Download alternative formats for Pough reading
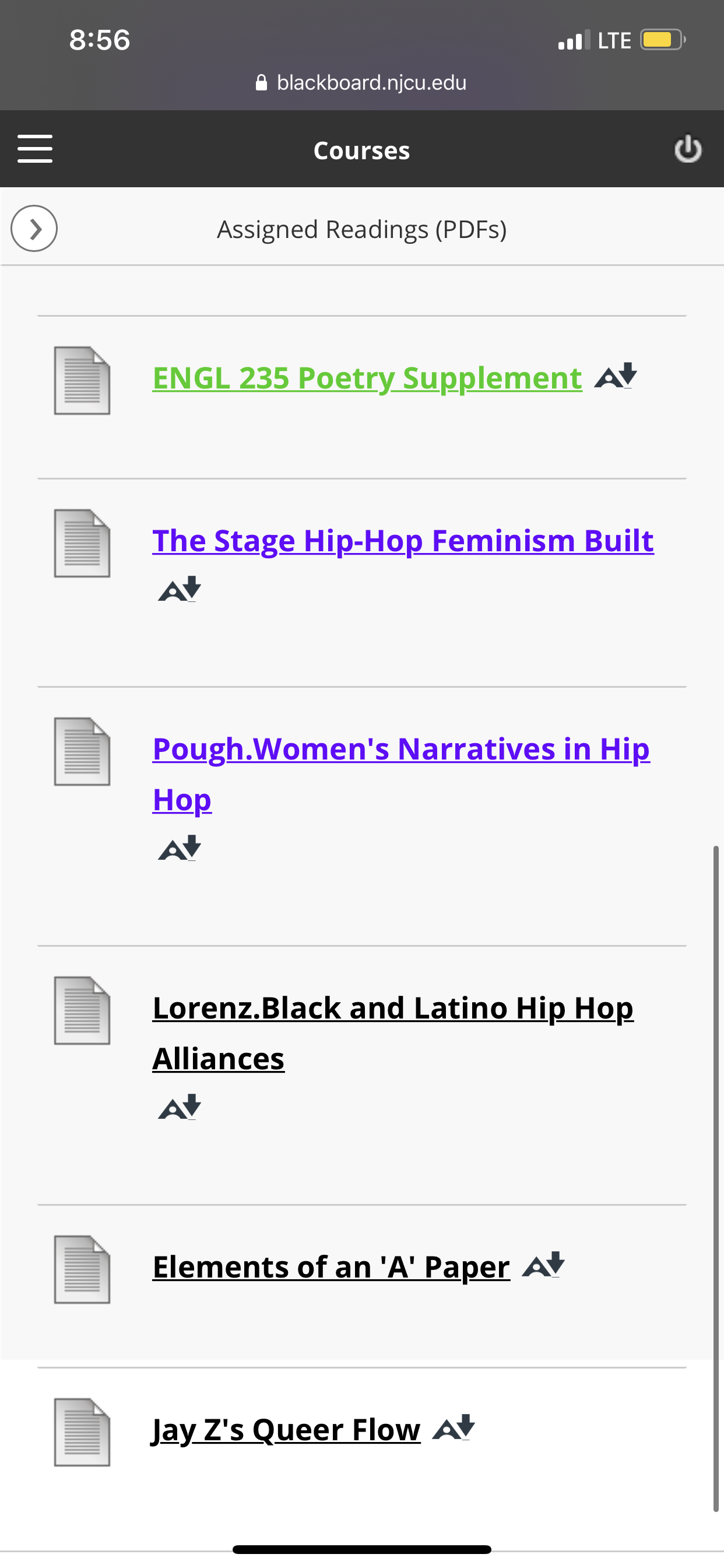The width and height of the screenshot is (724, 1568). pos(180,848)
